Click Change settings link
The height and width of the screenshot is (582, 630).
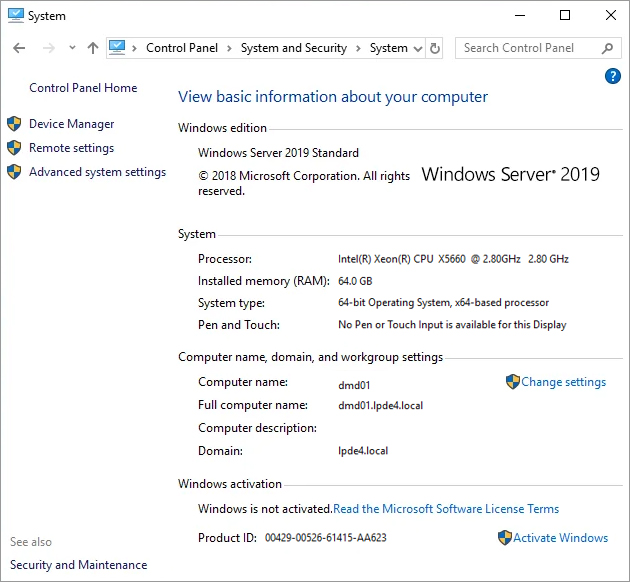click(563, 382)
